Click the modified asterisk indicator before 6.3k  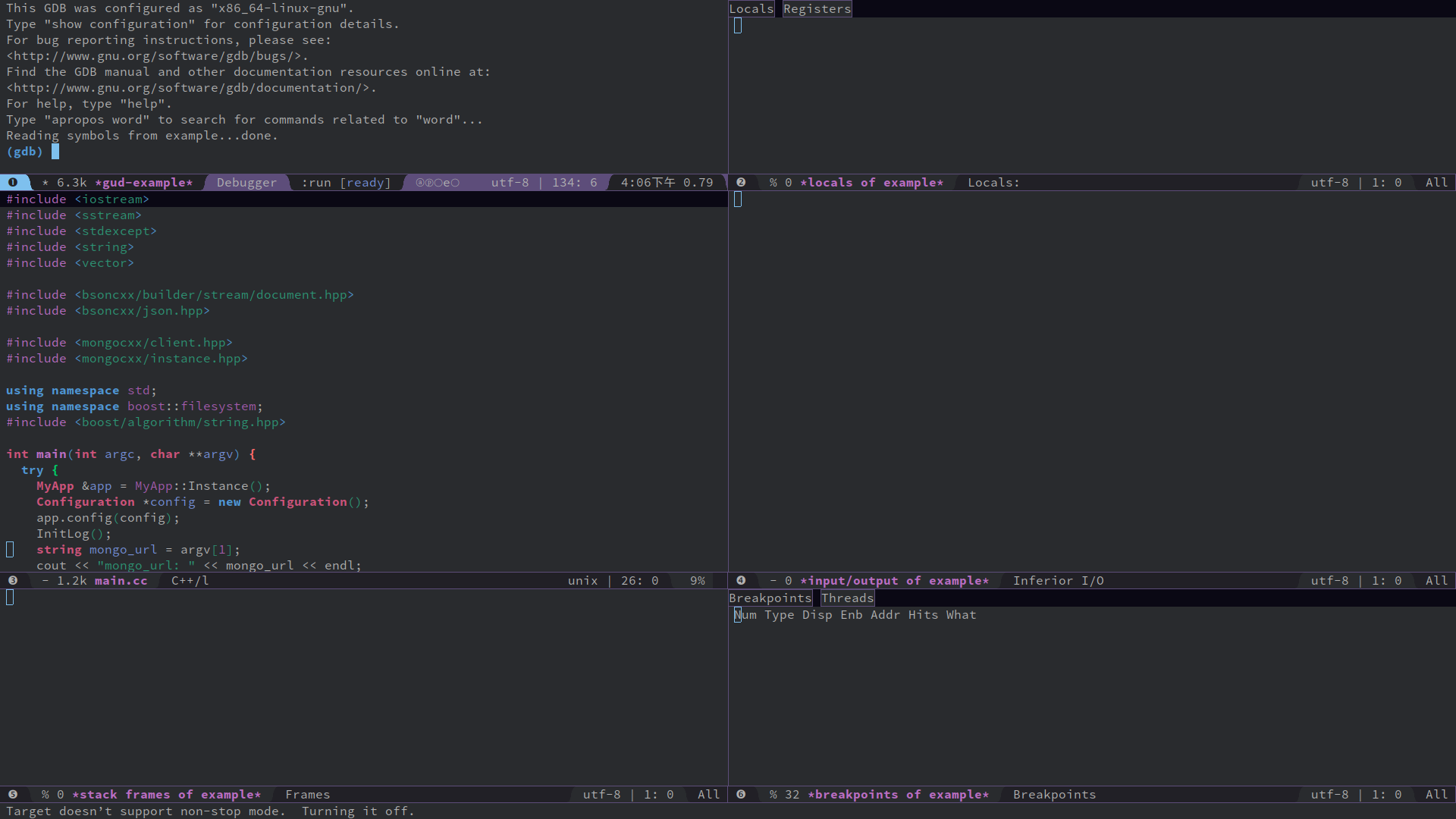[45, 183]
